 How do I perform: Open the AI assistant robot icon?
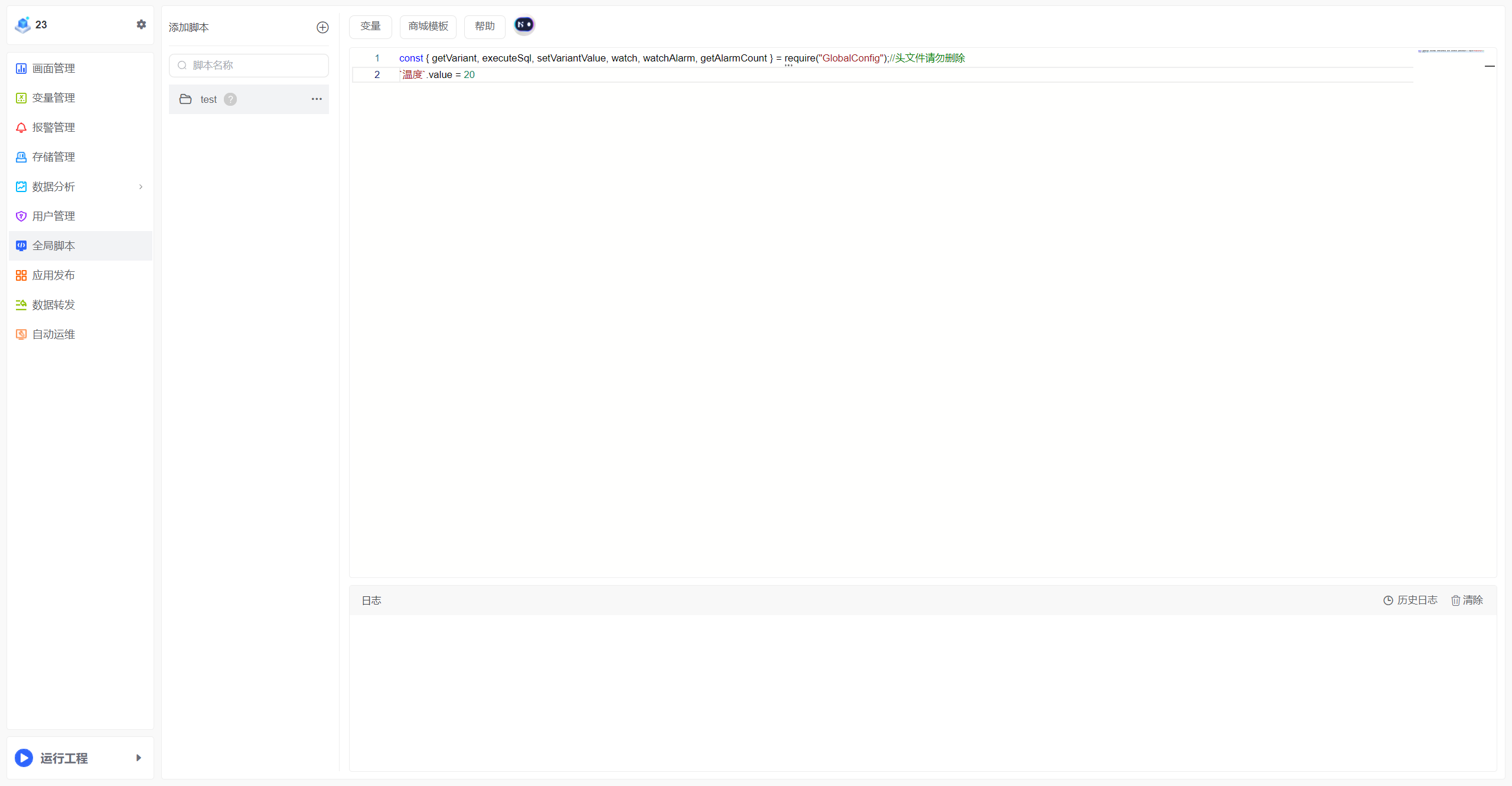pos(524,25)
